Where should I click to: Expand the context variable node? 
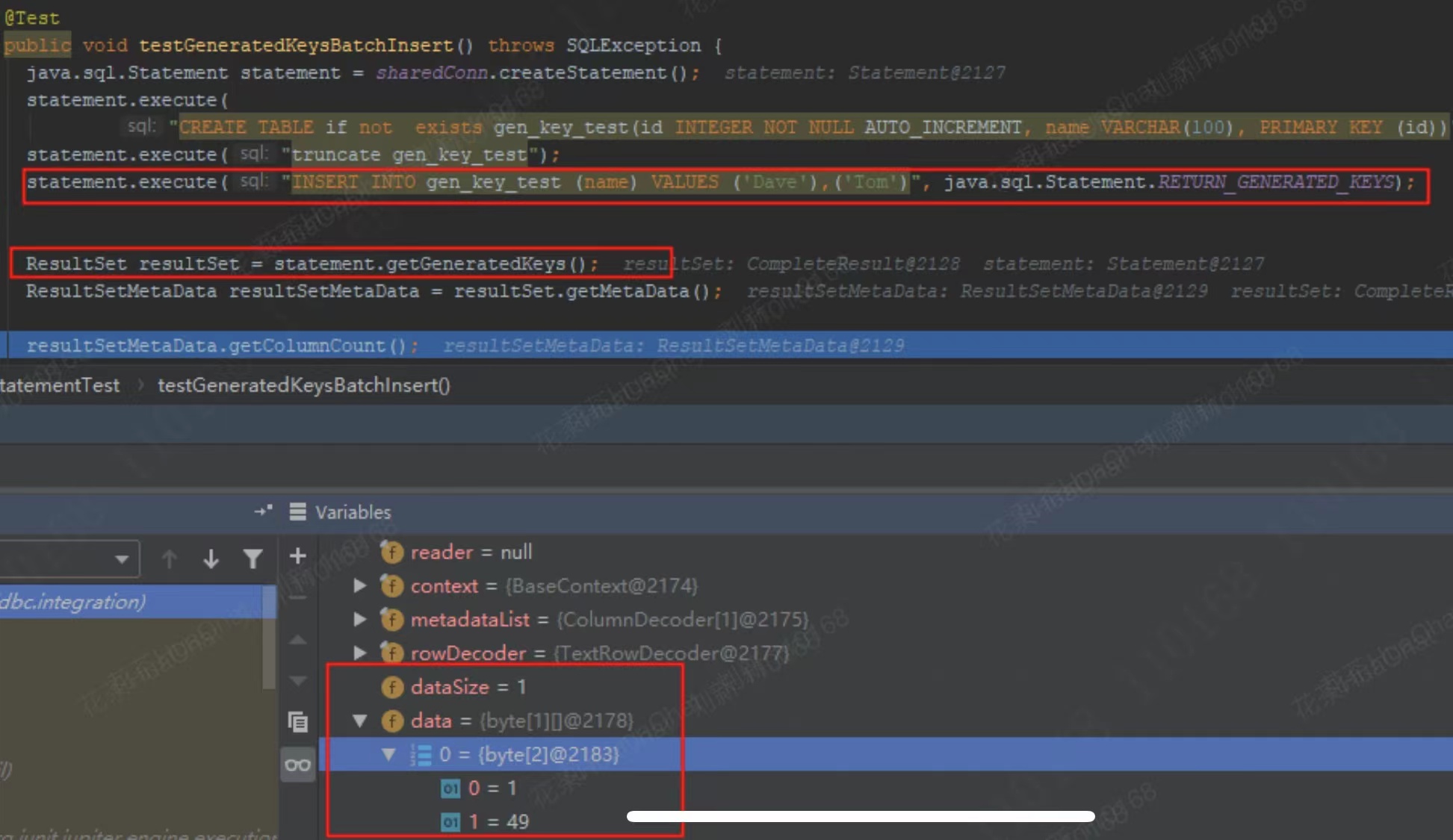[359, 585]
